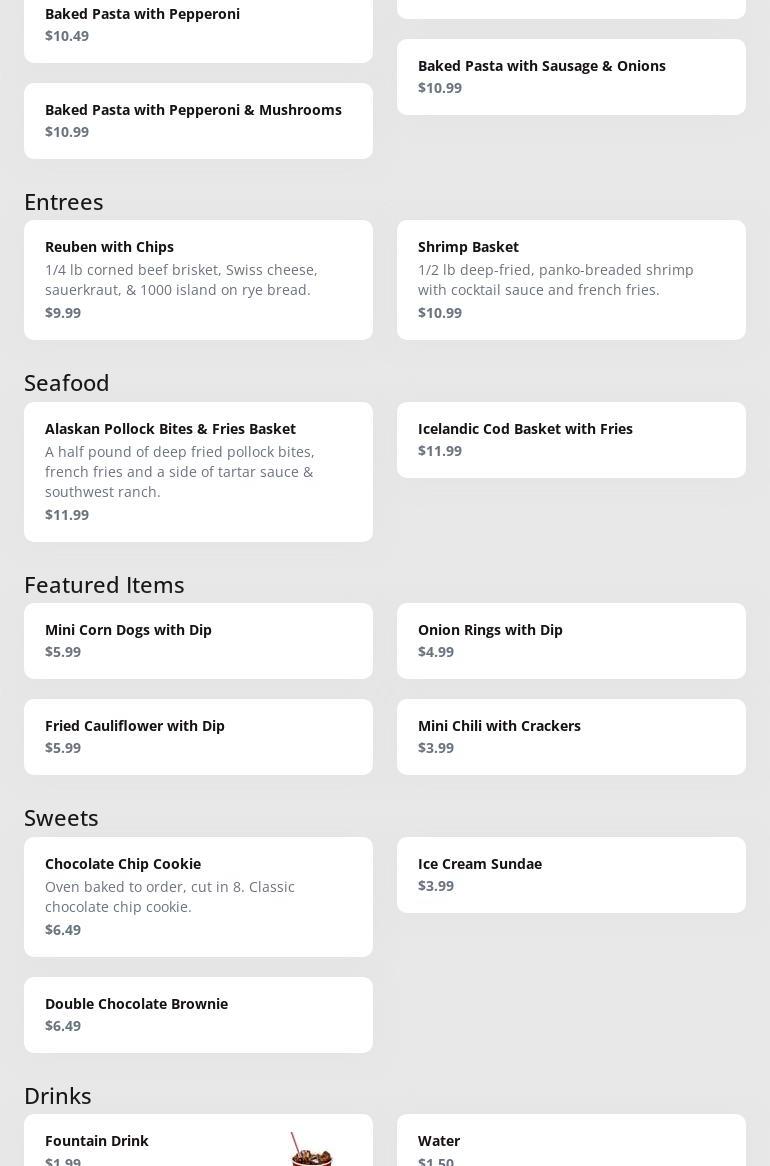Open Onion Rings with Dip item
The height and width of the screenshot is (1166, 770).
pos(571,641)
